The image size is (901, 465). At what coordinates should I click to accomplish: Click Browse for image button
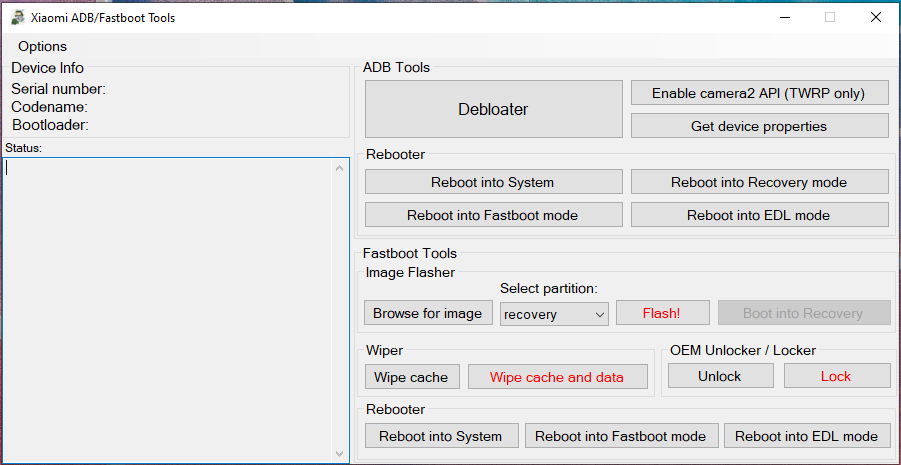pyautogui.click(x=428, y=313)
